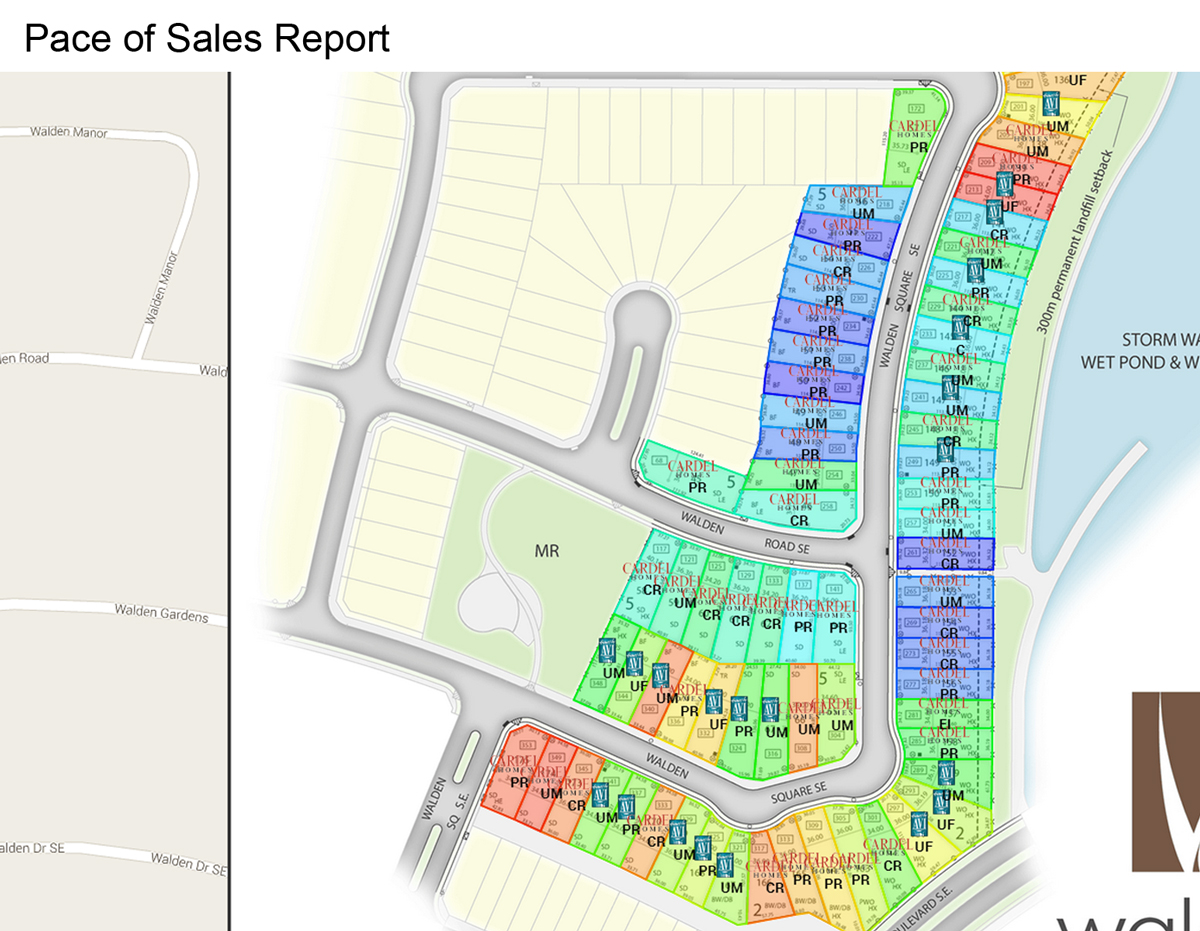The width and height of the screenshot is (1200, 931).
Task: Click the AVI icon on lot 241
Action: pyautogui.click(x=949, y=388)
